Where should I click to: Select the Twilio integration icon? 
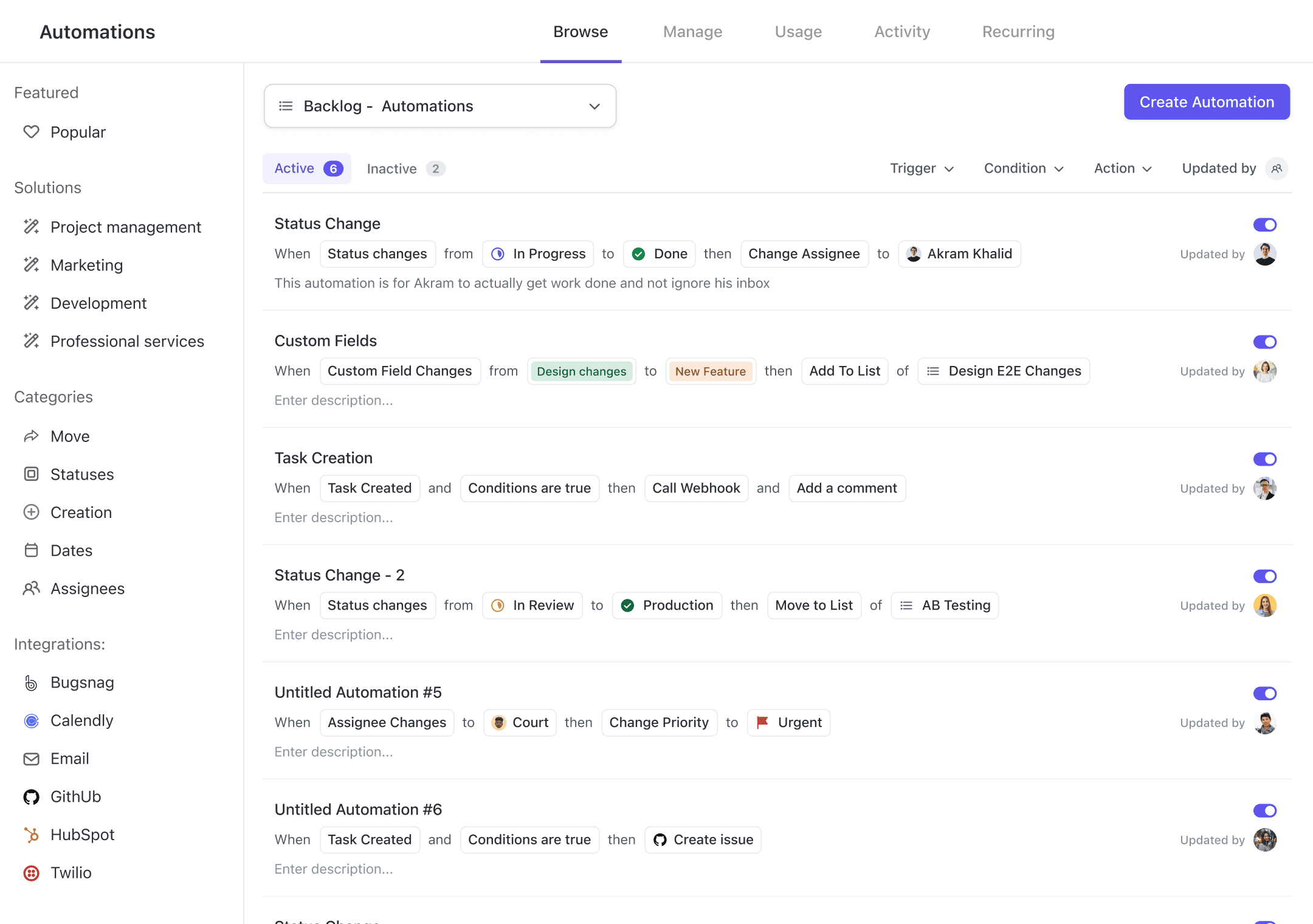[x=31, y=873]
